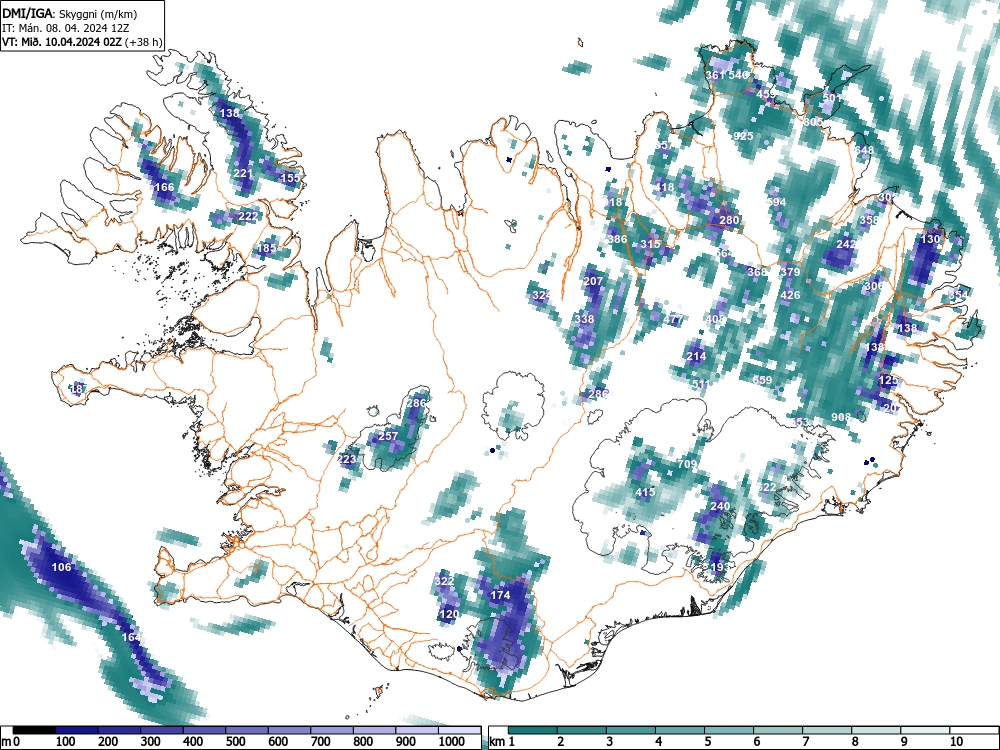Click the 'VT: Mið. 10.04.2024 02Z' valid time
Viewport: 1000px width, 750px height.
pyautogui.click(x=62, y=42)
